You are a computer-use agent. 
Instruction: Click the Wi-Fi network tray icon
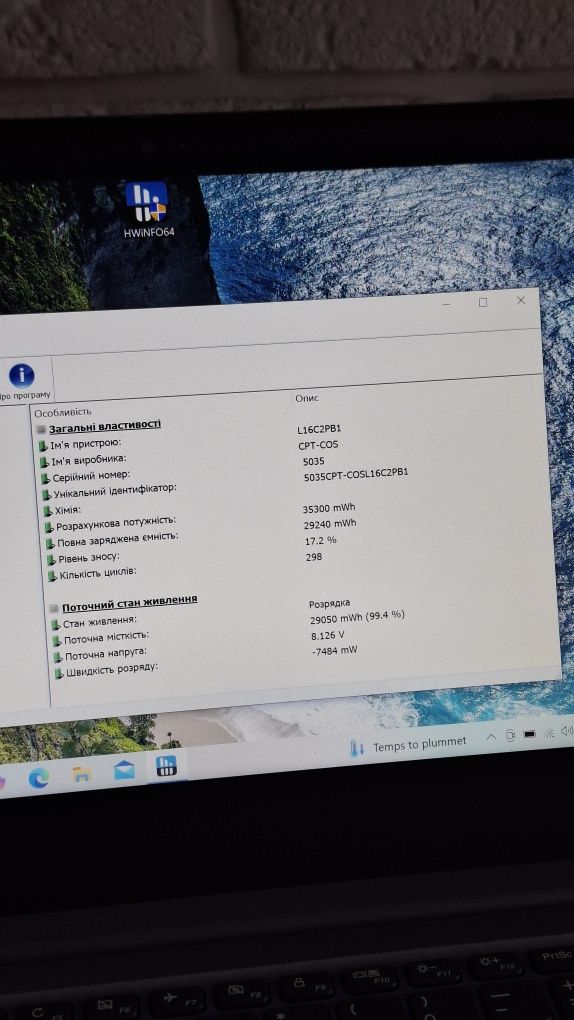pyautogui.click(x=550, y=733)
